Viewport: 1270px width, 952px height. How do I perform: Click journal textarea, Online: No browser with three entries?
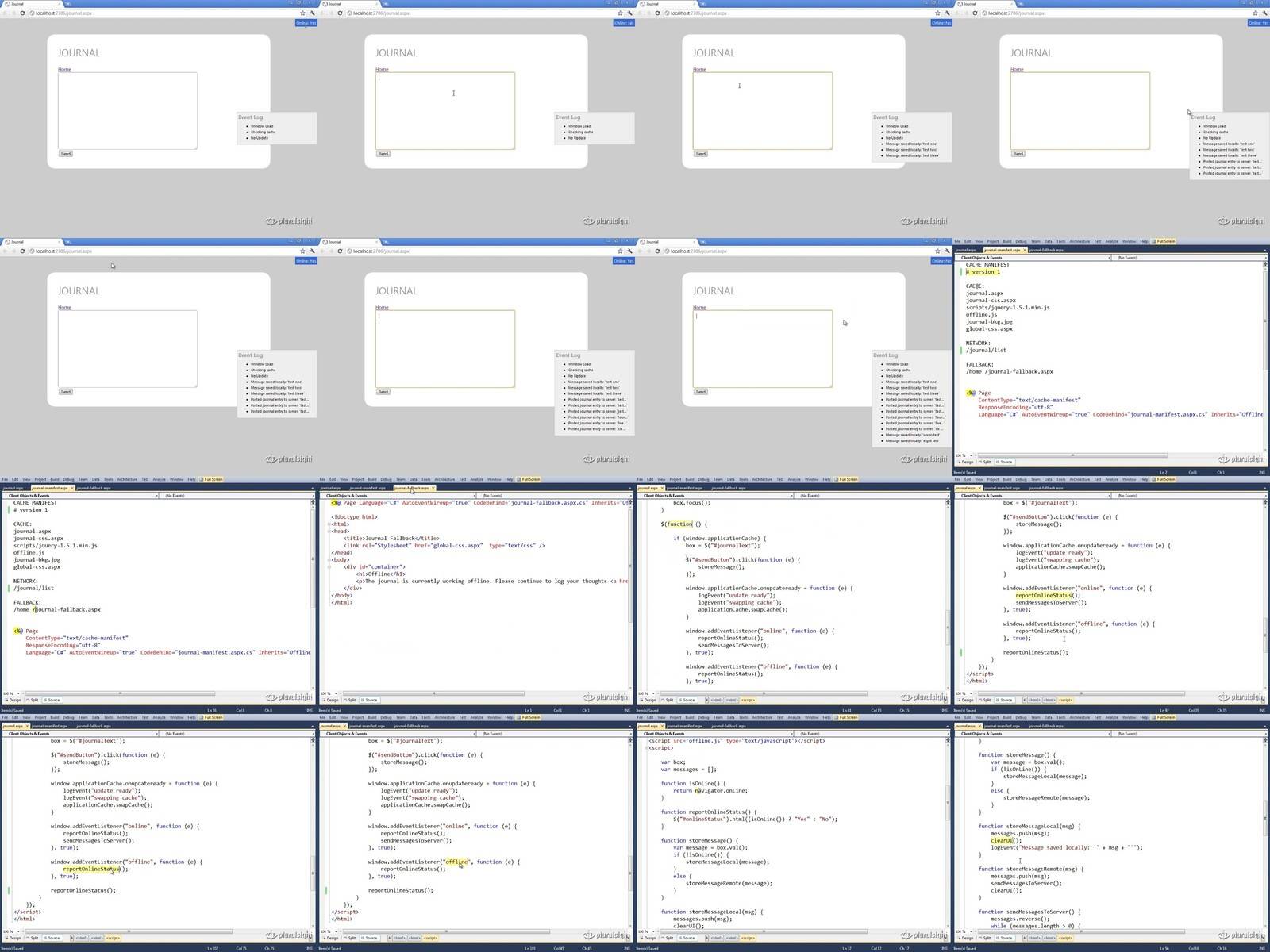click(445, 110)
